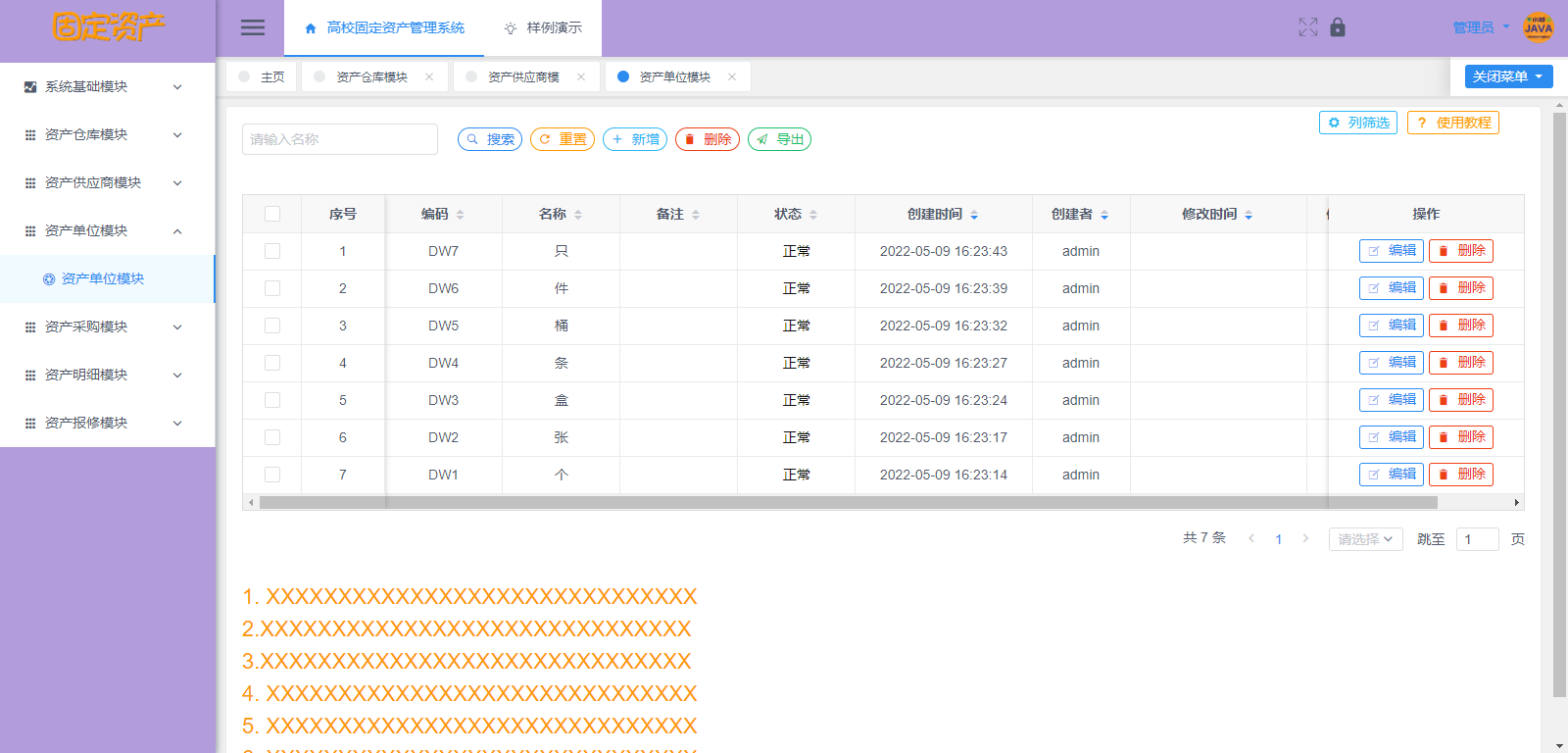The width and height of the screenshot is (1568, 753).
Task: Select the checkbox for row DW7
Action: 272,251
